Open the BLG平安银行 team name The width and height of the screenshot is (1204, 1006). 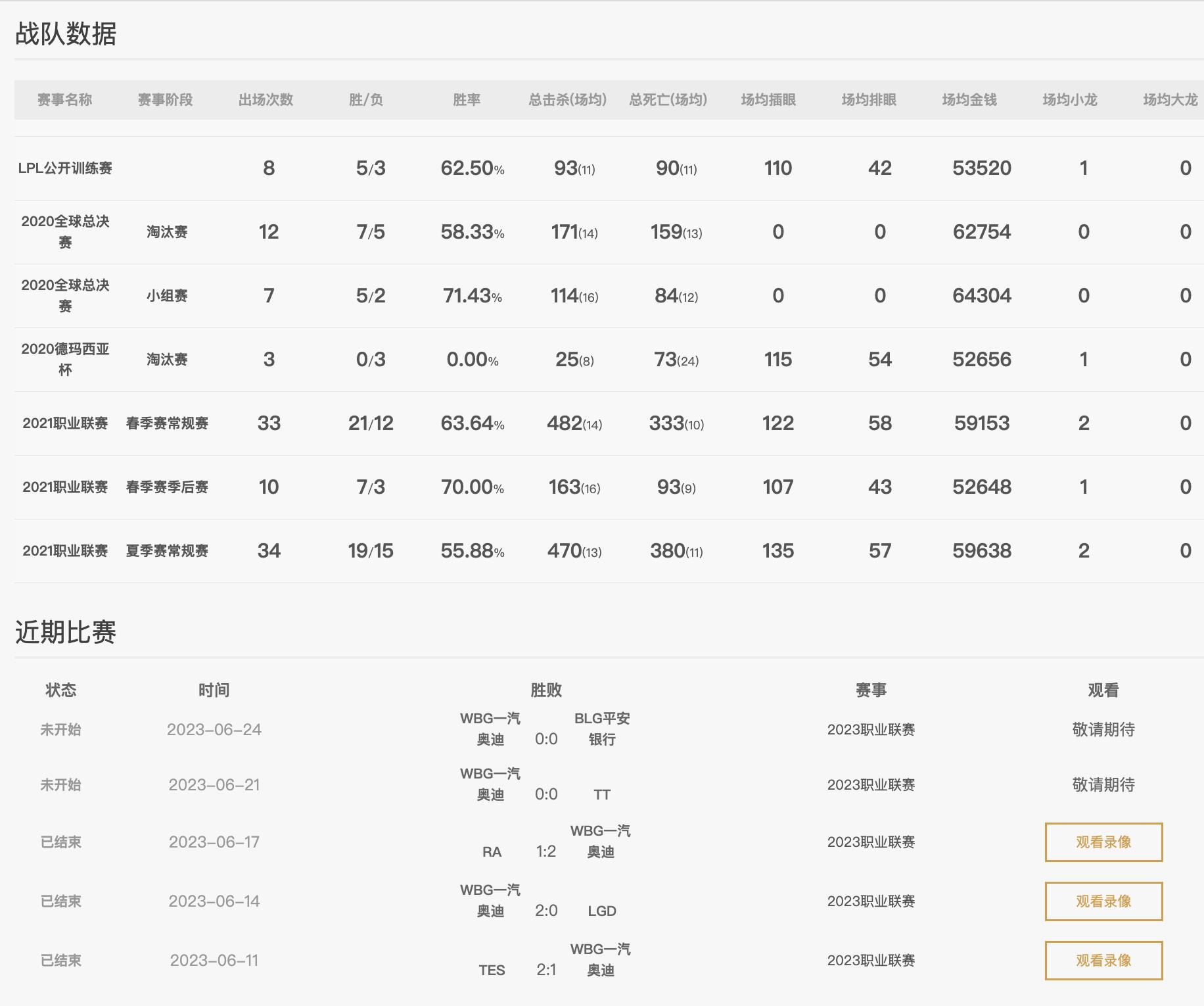602,729
